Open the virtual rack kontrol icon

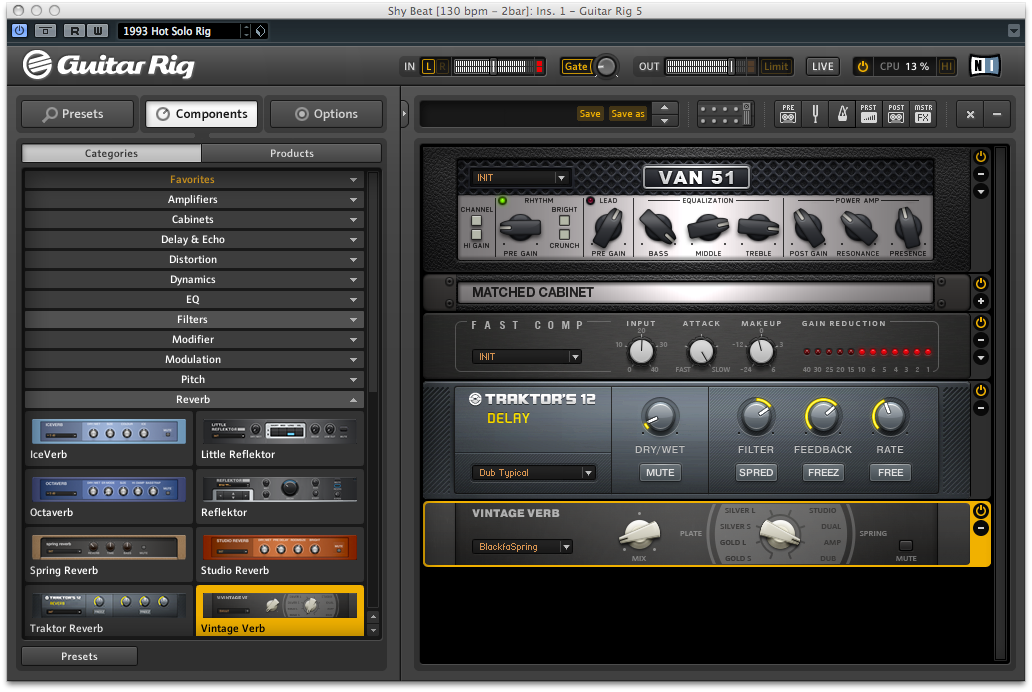pyautogui.click(x=725, y=114)
